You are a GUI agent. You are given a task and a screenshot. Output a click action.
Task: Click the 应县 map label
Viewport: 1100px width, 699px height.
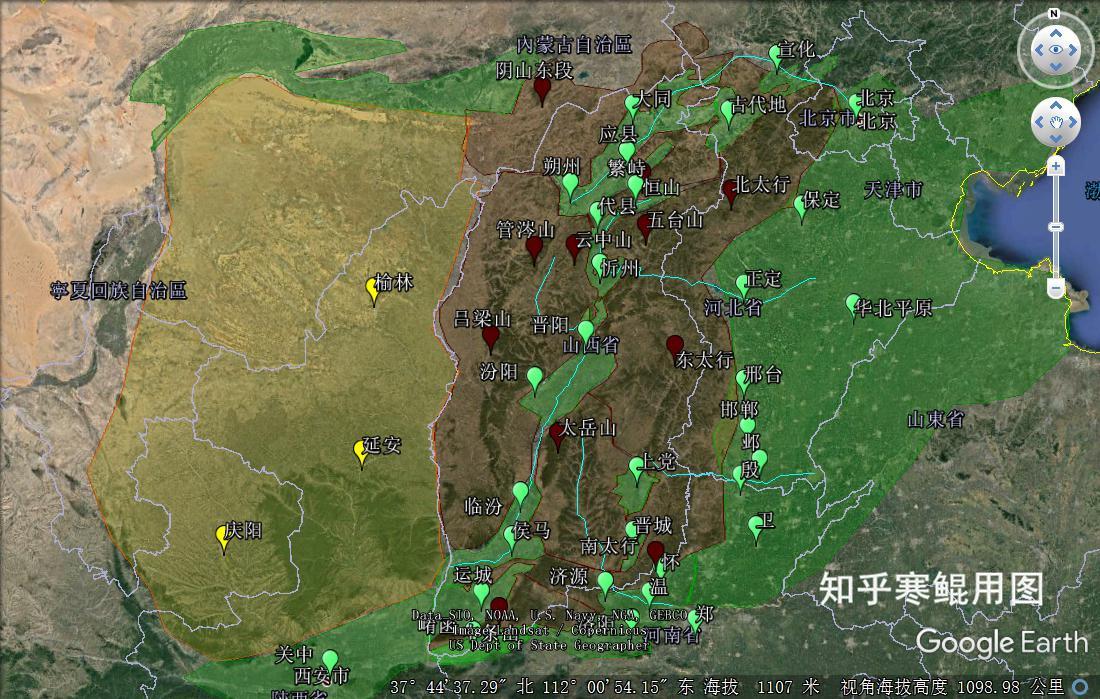pyautogui.click(x=618, y=133)
